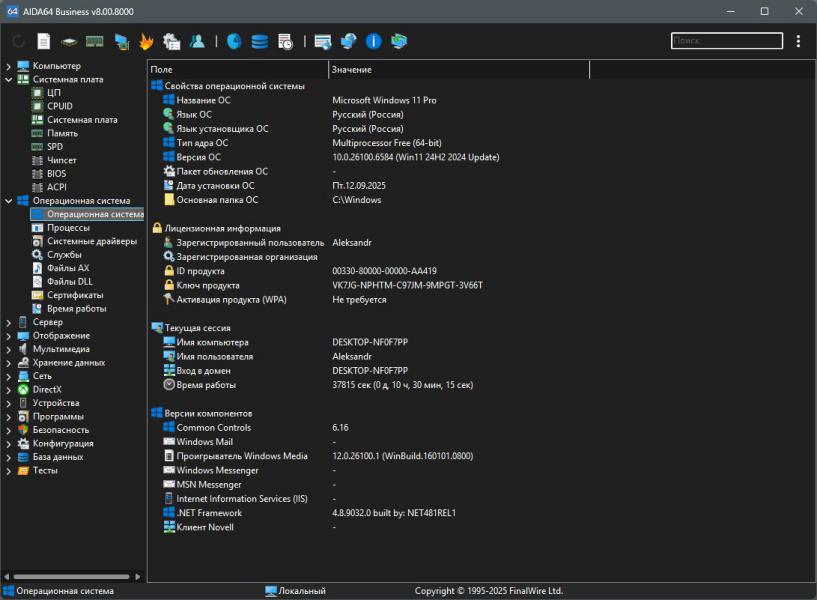Open Процессы in the sidebar tree
The height and width of the screenshot is (600, 817).
68,227
